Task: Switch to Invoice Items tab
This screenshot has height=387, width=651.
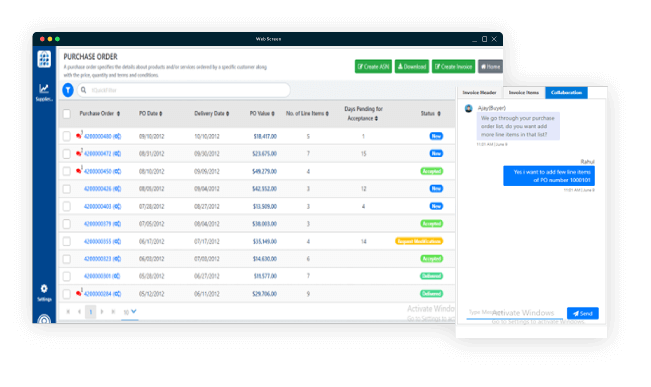Action: coord(524,93)
